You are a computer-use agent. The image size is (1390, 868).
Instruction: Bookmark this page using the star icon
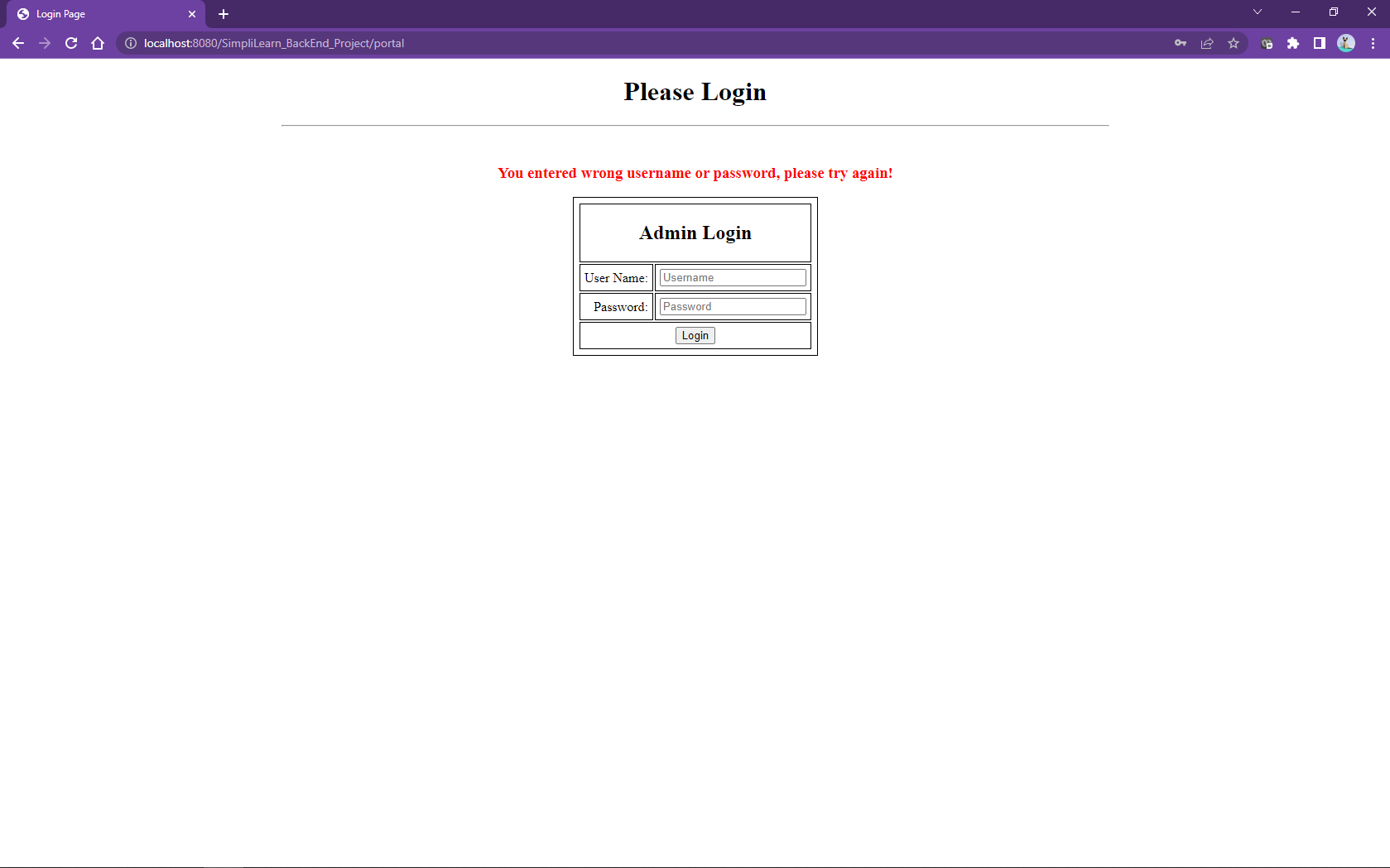click(1234, 43)
